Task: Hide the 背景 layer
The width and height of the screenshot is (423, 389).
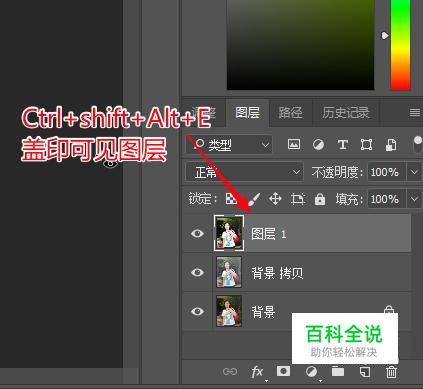Action: pos(197,311)
